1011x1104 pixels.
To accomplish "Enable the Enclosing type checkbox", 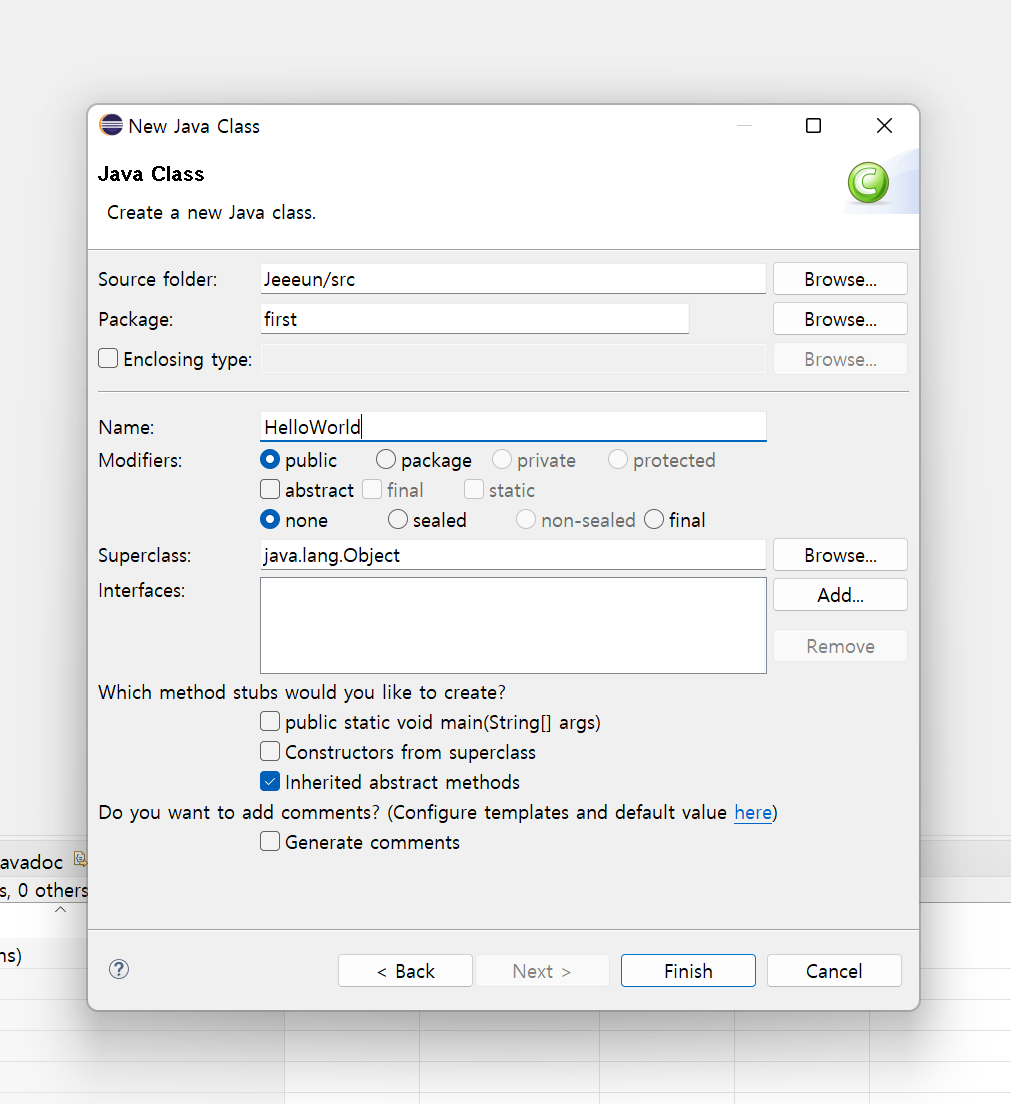I will 108,358.
